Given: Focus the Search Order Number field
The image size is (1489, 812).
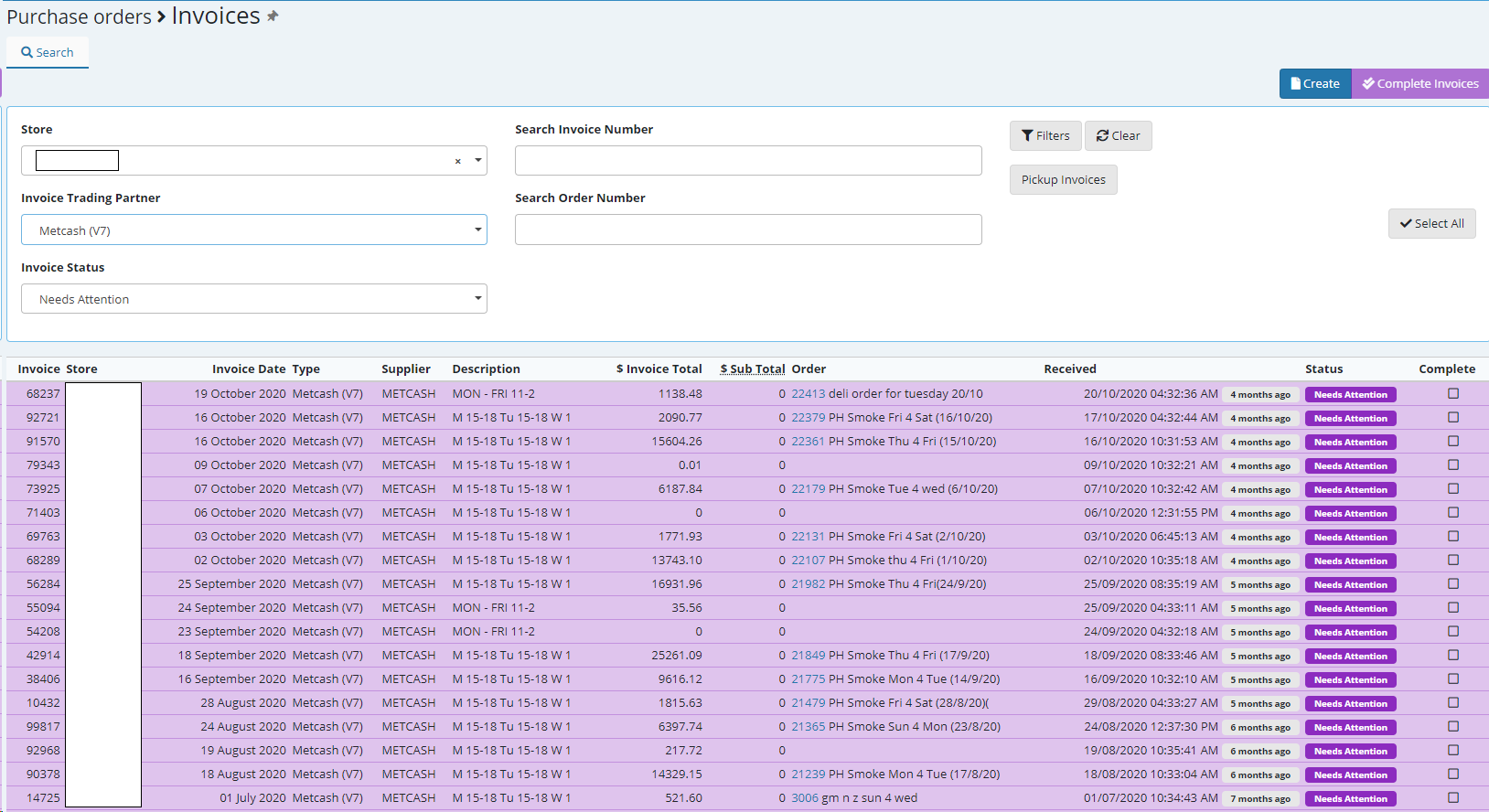Looking at the screenshot, I should (x=748, y=230).
